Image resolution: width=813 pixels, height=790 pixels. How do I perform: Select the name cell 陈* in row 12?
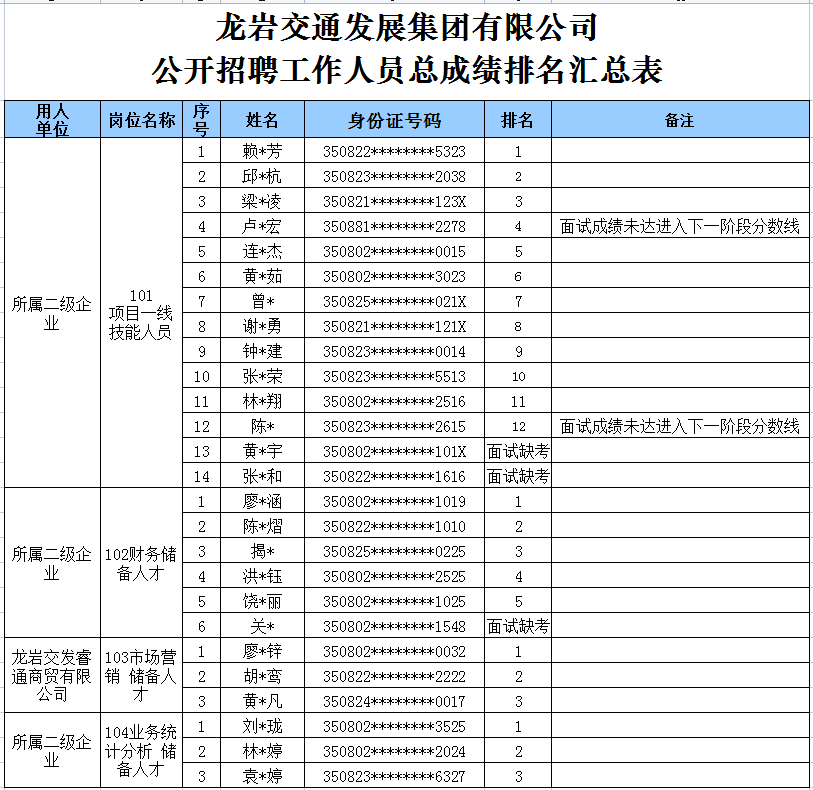coord(262,426)
